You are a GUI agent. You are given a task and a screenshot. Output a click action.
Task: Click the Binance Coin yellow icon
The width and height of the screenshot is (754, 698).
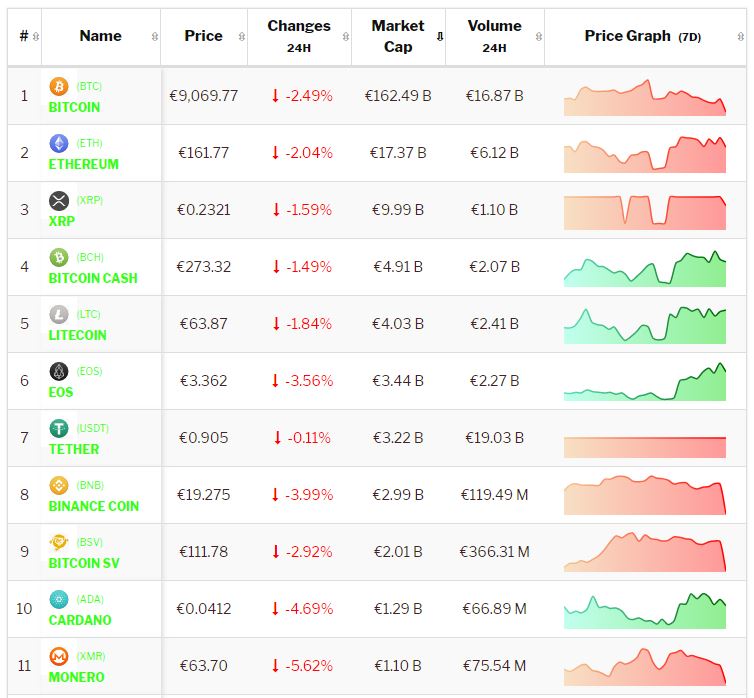(59, 486)
